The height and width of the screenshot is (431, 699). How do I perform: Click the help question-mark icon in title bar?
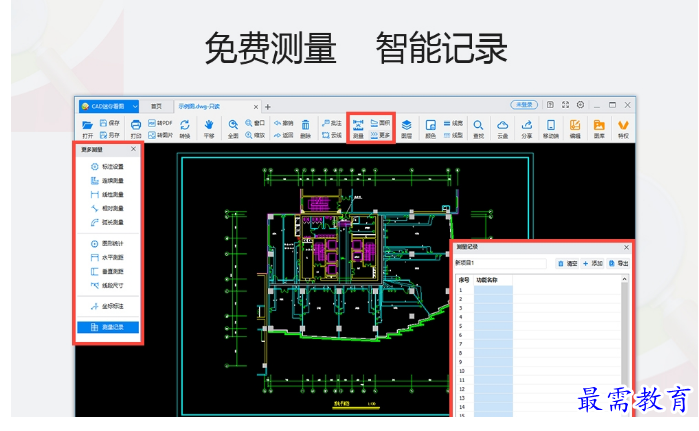click(x=550, y=105)
